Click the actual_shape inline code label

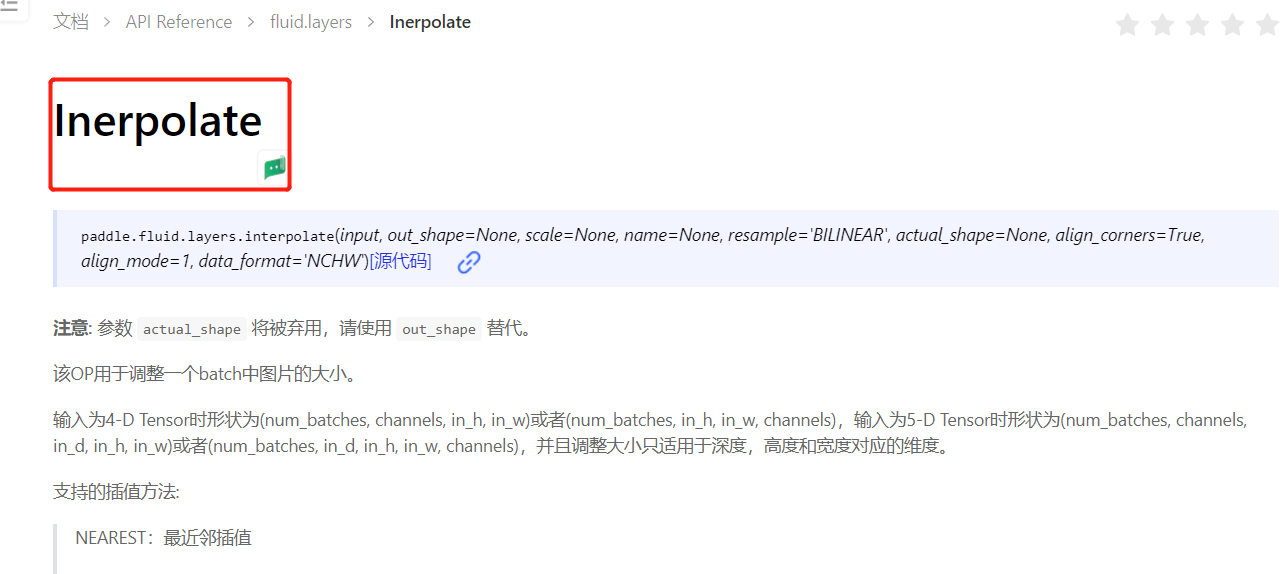[x=192, y=329]
